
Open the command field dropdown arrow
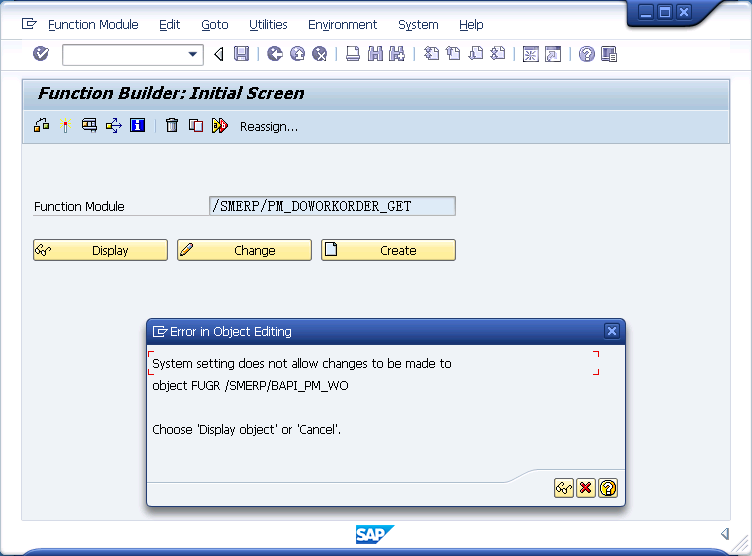point(193,54)
